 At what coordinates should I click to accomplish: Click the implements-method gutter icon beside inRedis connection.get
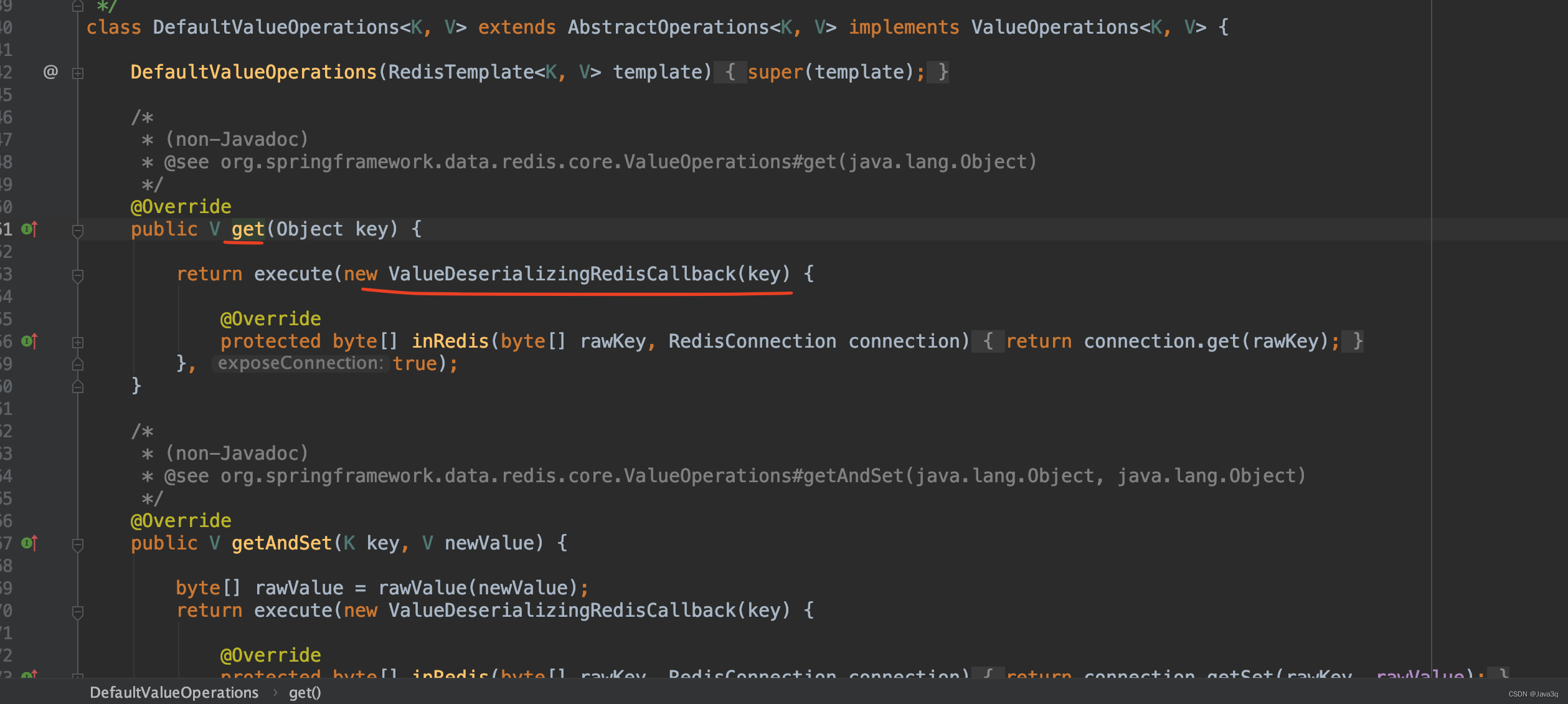29,341
